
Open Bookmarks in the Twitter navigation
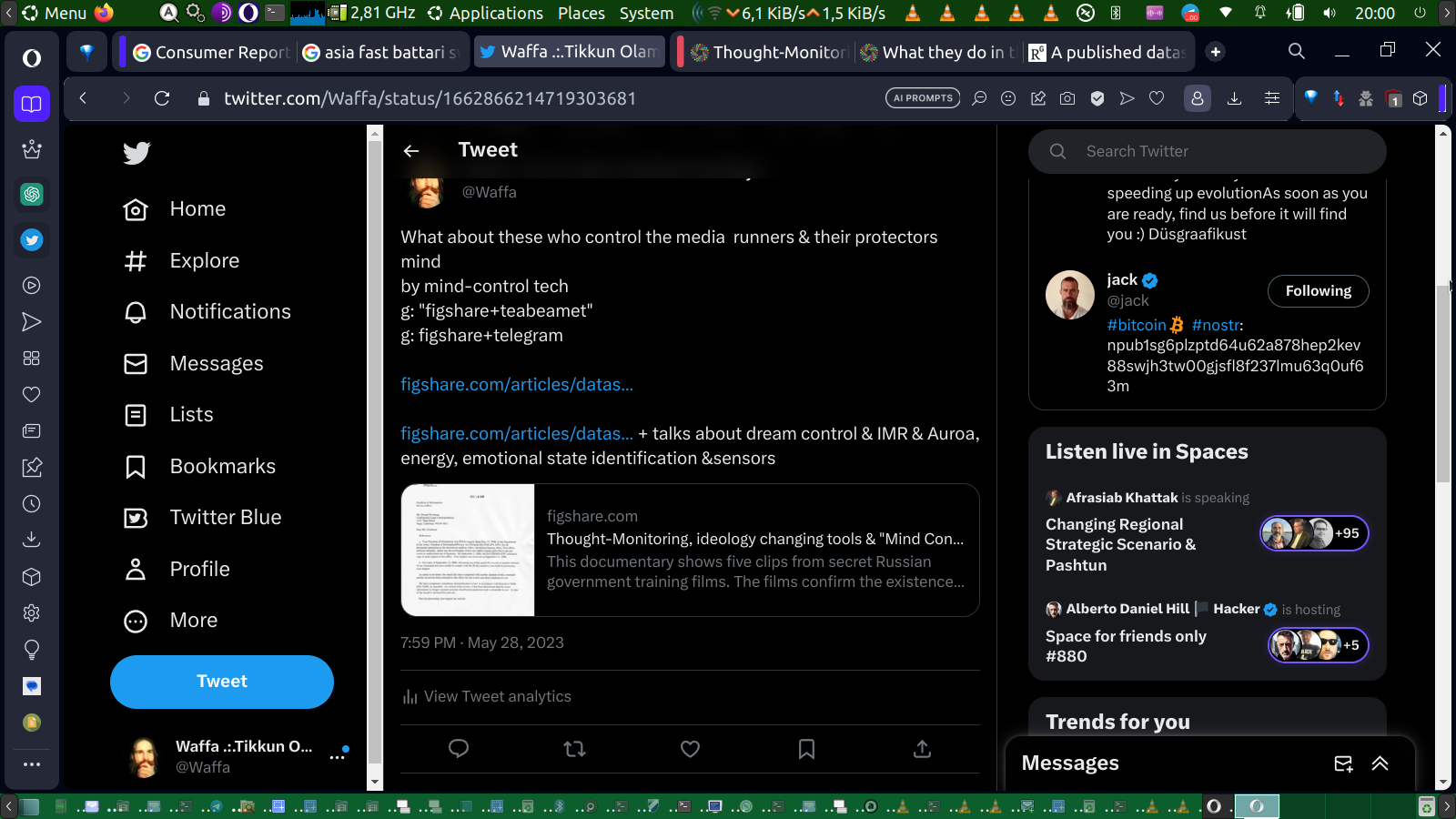pos(199,467)
